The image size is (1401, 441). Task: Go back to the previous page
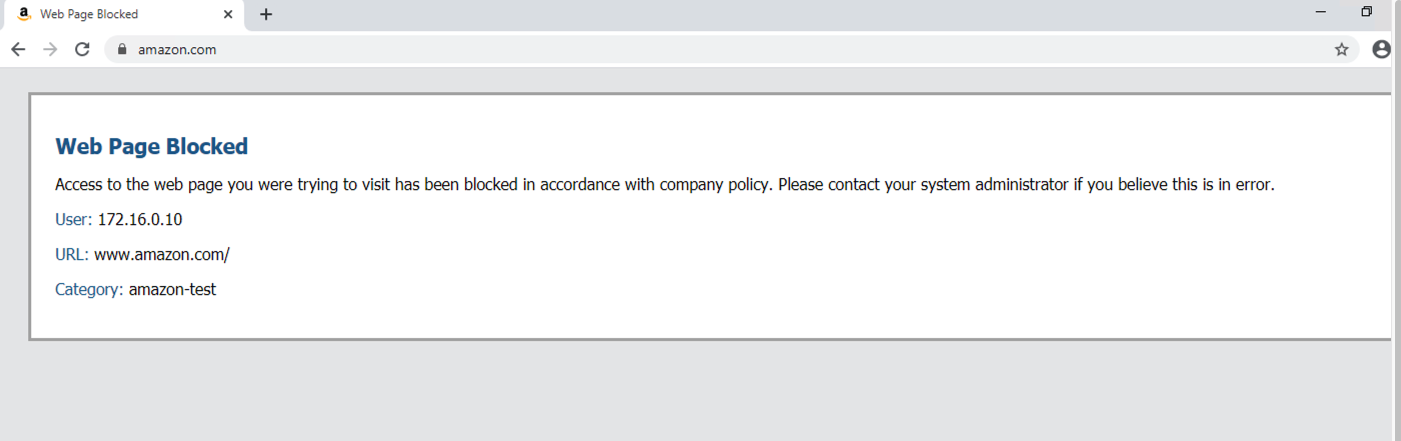(x=18, y=49)
